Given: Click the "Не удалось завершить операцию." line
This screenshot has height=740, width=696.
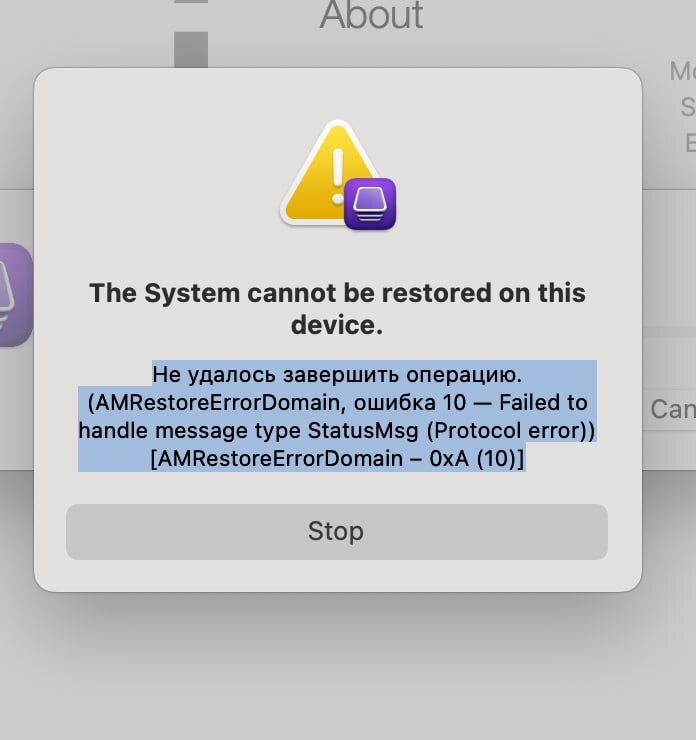Looking at the screenshot, I should click(337, 375).
